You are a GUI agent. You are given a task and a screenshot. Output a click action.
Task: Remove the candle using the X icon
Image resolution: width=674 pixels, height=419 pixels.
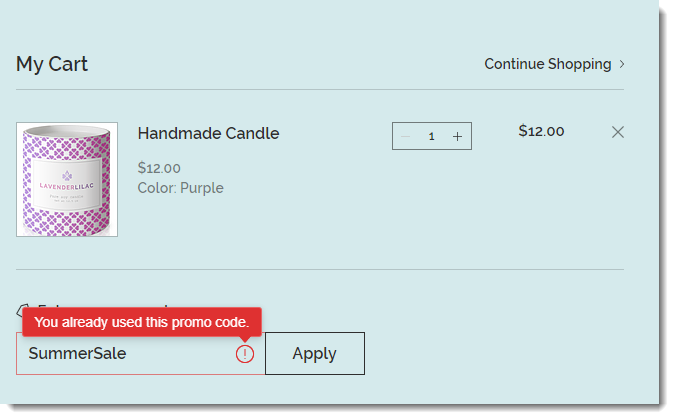pyautogui.click(x=618, y=132)
